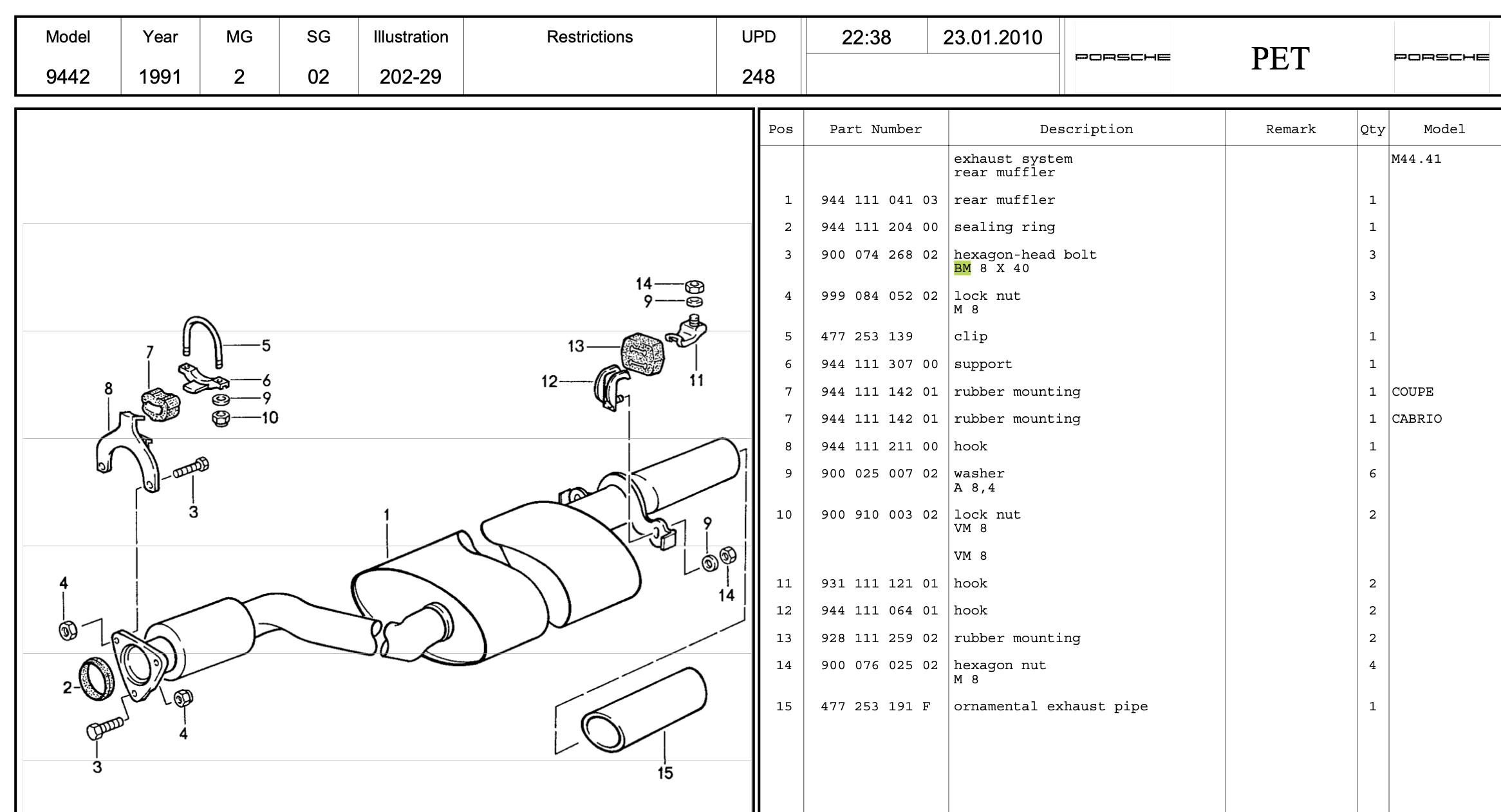The height and width of the screenshot is (812, 1501).
Task: Select the 'sealing ring' description
Action: pos(1004,227)
